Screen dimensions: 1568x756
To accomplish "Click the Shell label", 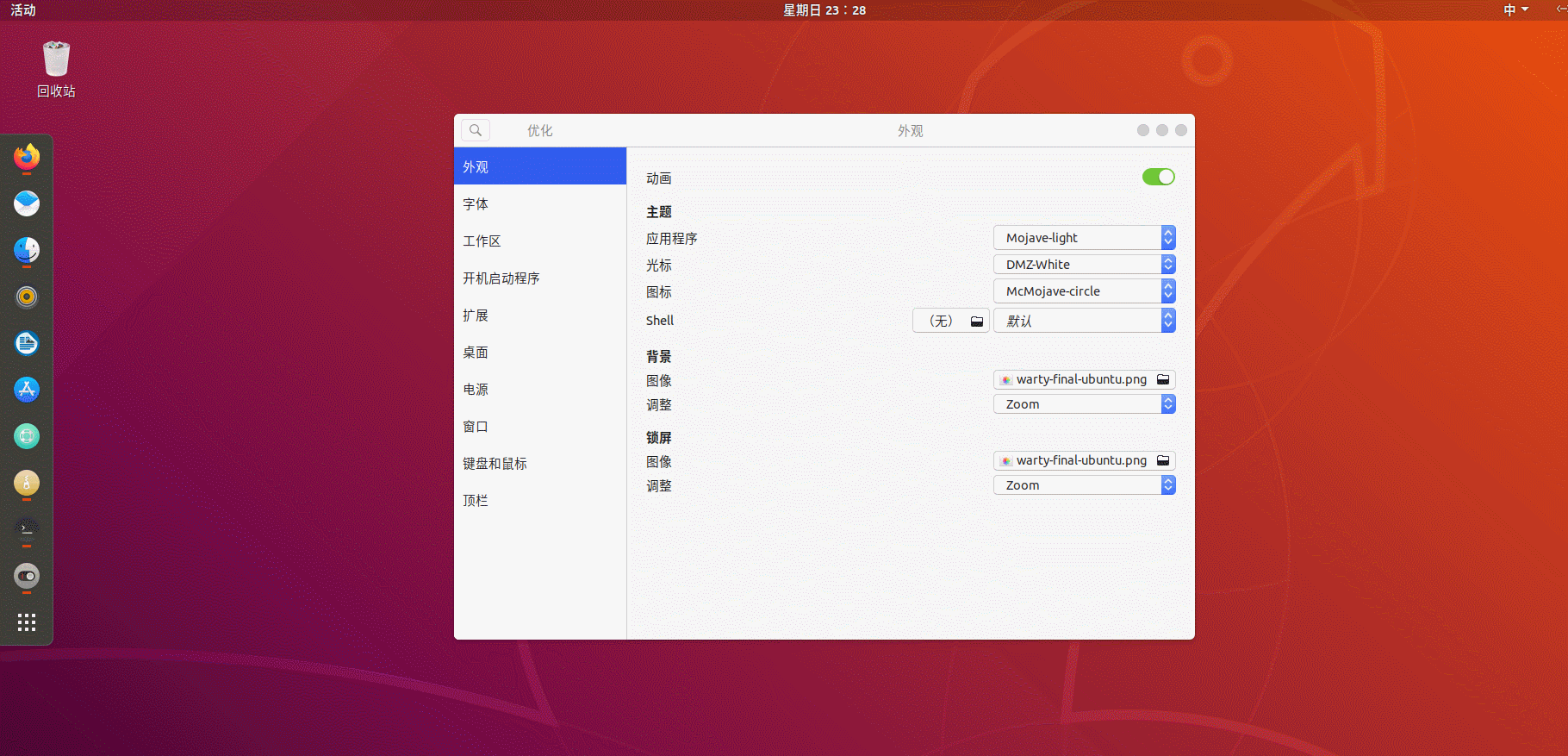I will pos(660,320).
